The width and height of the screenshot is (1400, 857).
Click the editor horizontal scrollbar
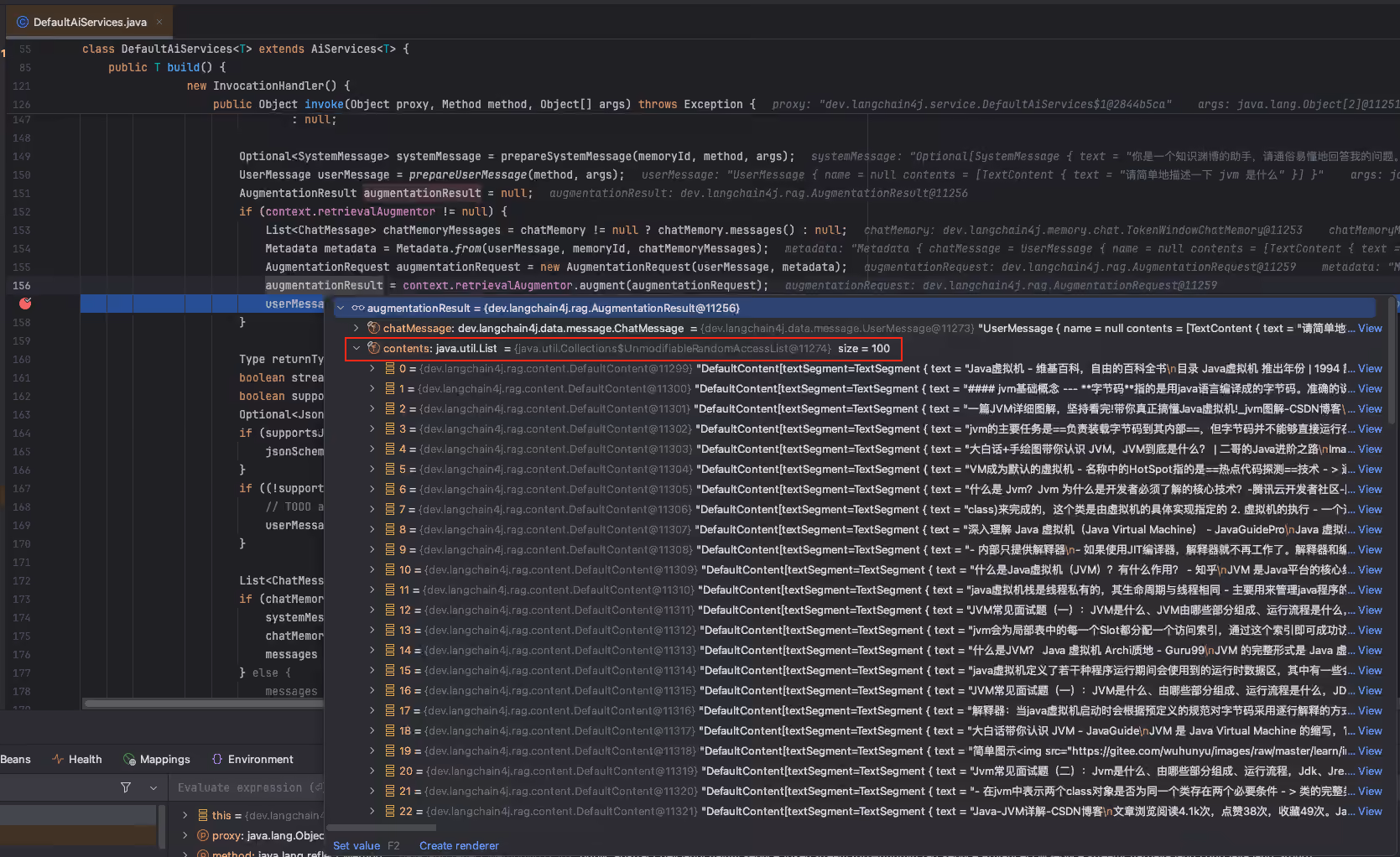click(x=203, y=704)
